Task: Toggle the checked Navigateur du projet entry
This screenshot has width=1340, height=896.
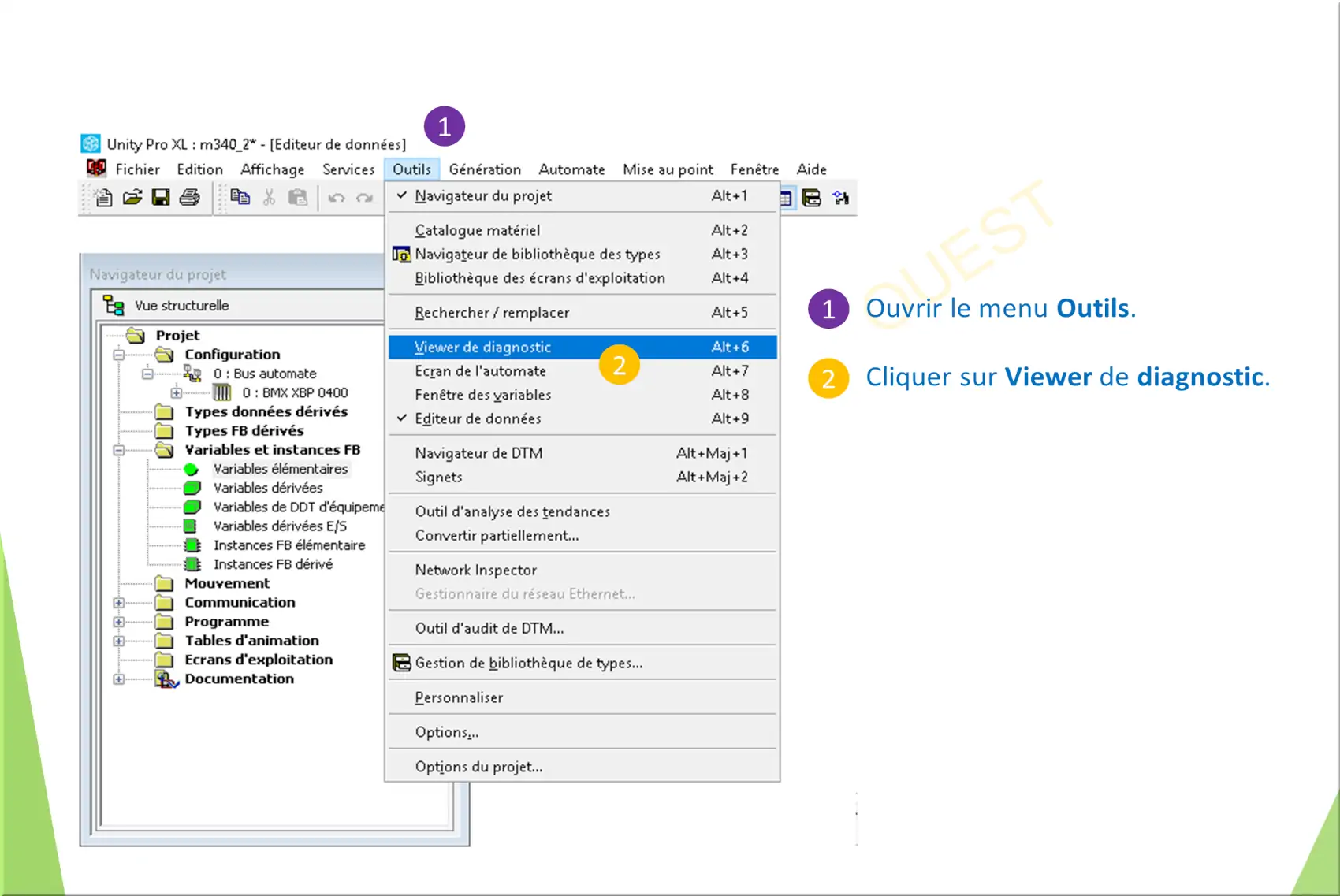Action: coord(582,195)
